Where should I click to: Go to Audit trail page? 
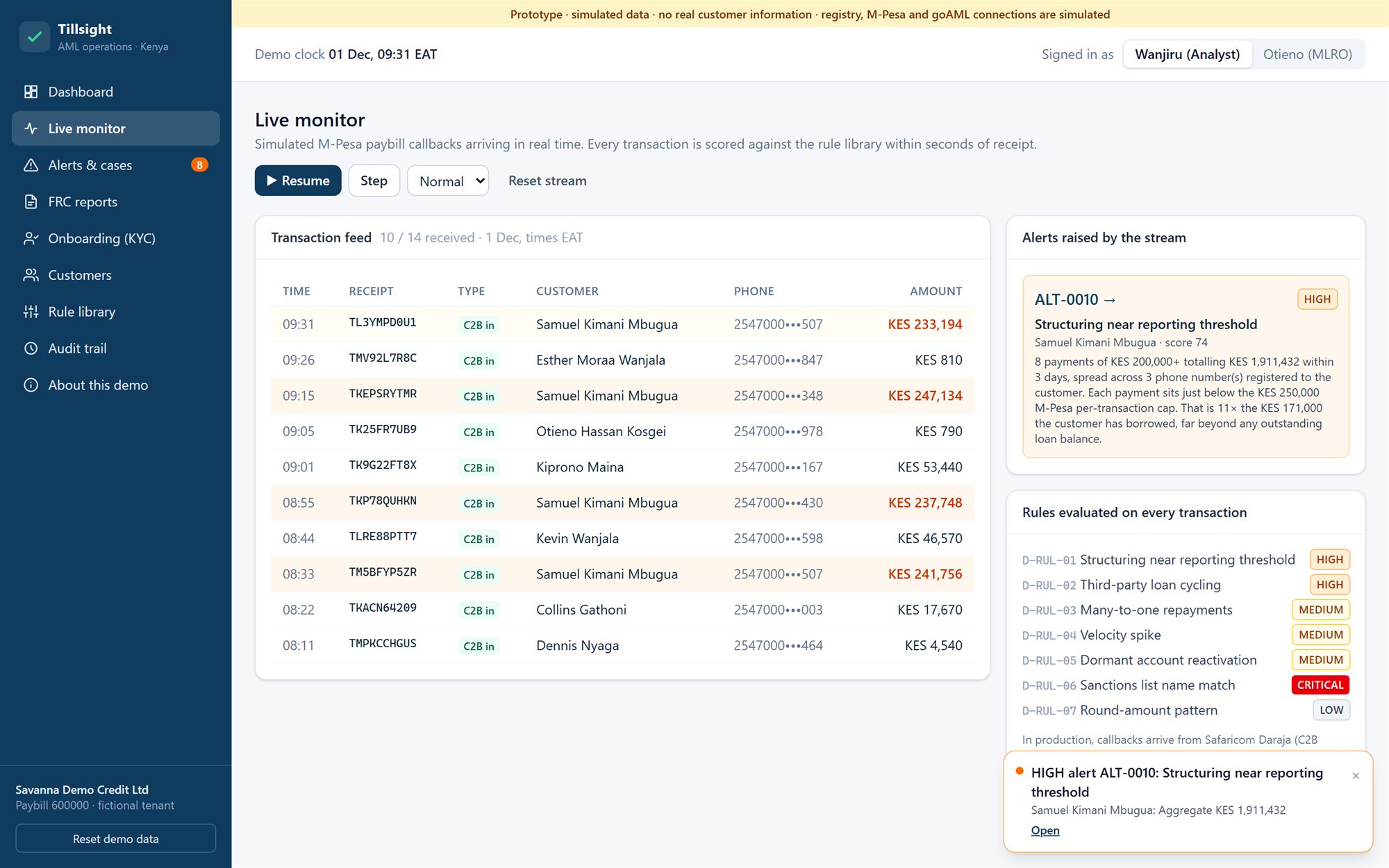pos(116,349)
